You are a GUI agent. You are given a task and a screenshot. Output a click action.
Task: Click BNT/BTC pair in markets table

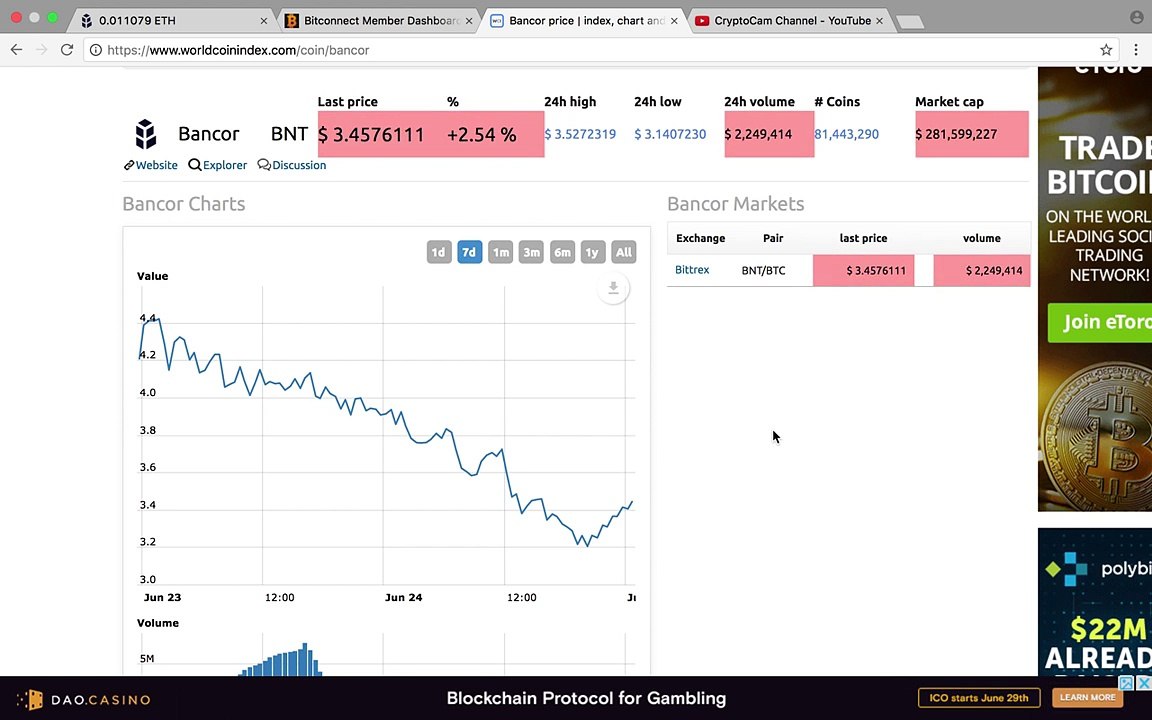(x=763, y=270)
